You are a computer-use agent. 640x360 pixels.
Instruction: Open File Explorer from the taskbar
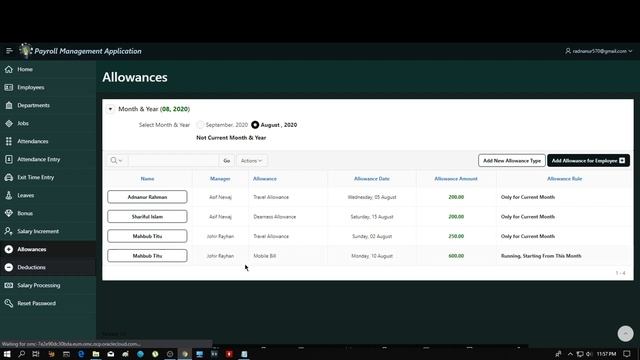(x=96, y=354)
